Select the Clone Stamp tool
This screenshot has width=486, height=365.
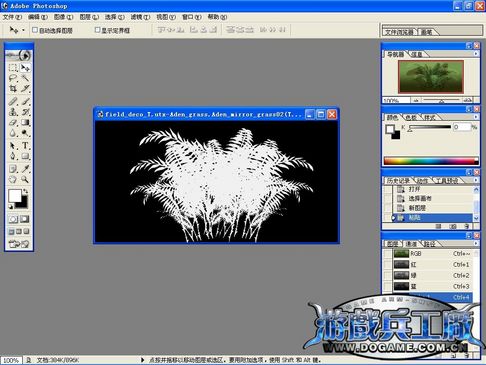coord(13,112)
